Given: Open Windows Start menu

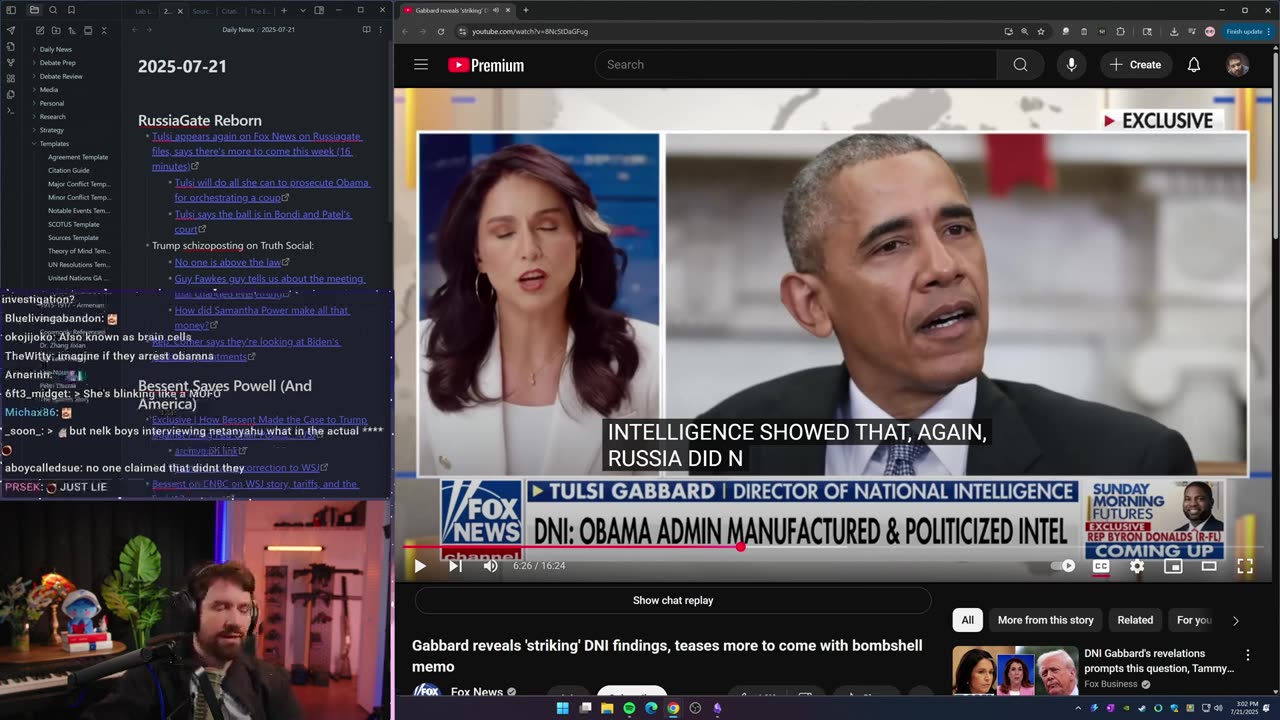Looking at the screenshot, I should 562,708.
